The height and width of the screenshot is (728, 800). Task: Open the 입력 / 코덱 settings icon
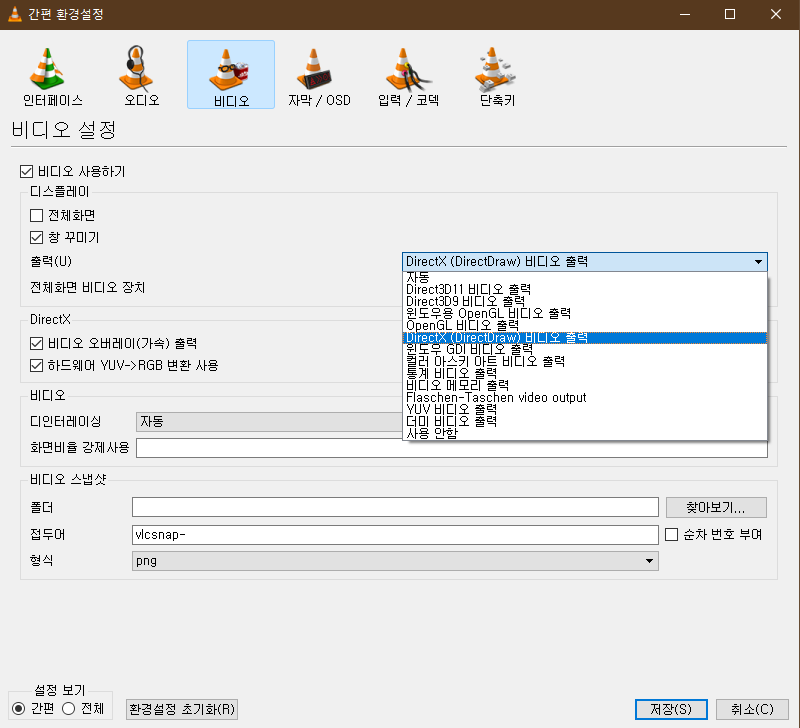[x=408, y=75]
